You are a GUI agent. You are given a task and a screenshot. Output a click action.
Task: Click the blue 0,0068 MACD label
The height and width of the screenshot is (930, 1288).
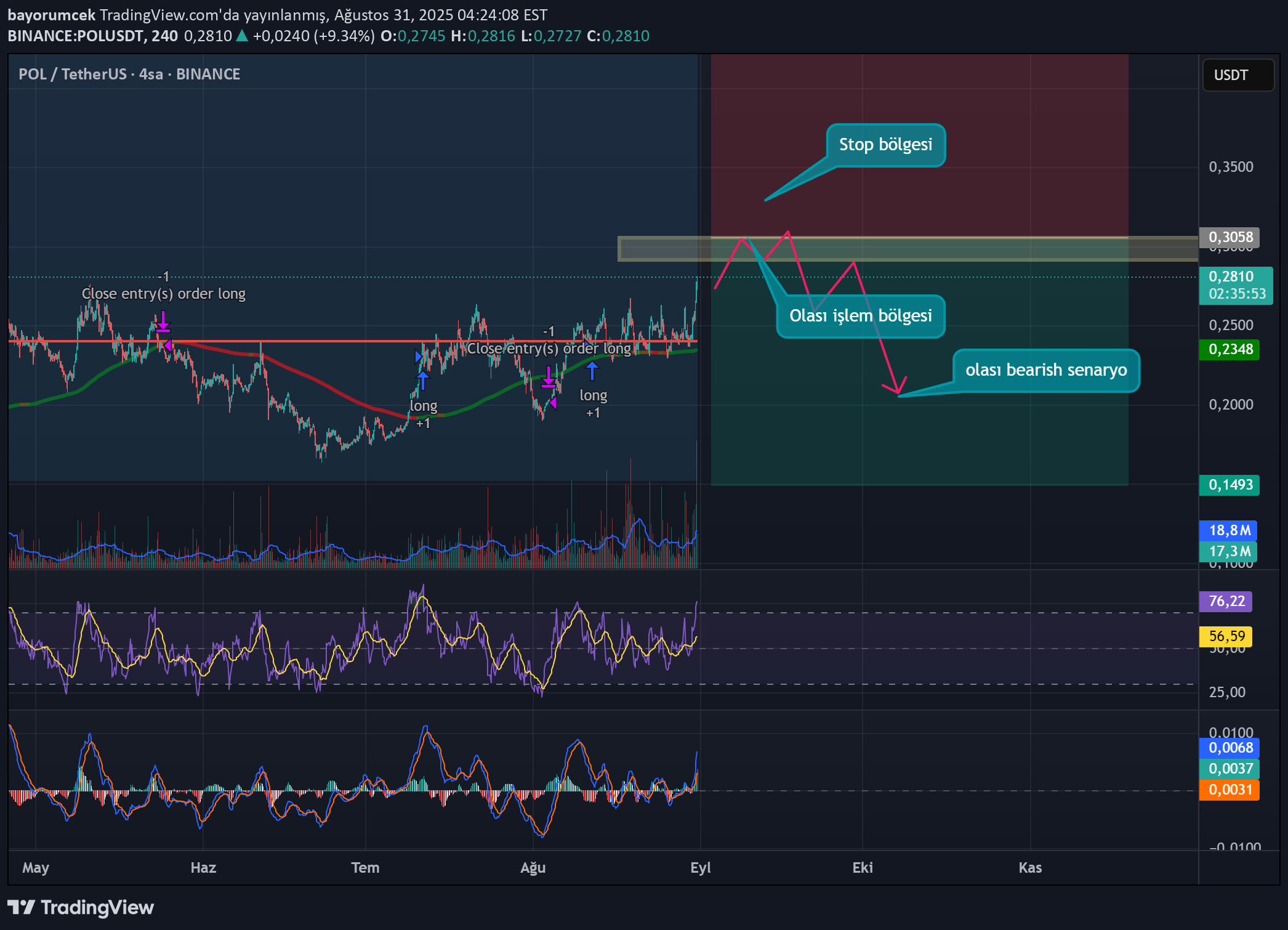[x=1230, y=748]
